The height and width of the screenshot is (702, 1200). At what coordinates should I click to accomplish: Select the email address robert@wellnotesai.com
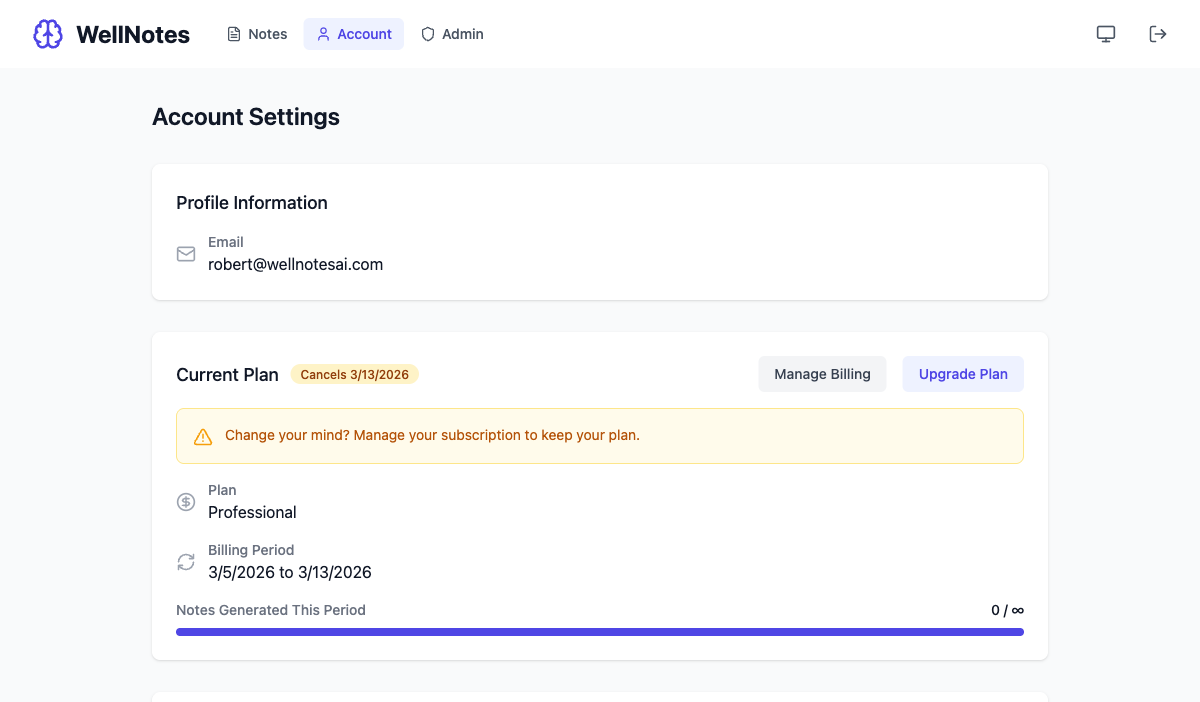point(295,264)
